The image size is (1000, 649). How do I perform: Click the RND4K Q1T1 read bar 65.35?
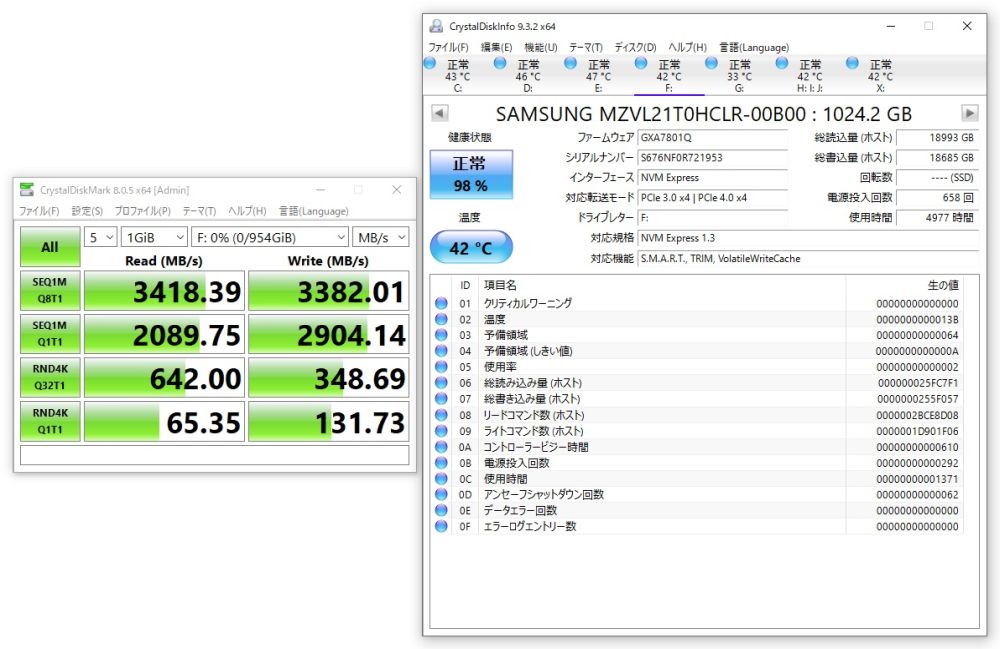point(164,421)
